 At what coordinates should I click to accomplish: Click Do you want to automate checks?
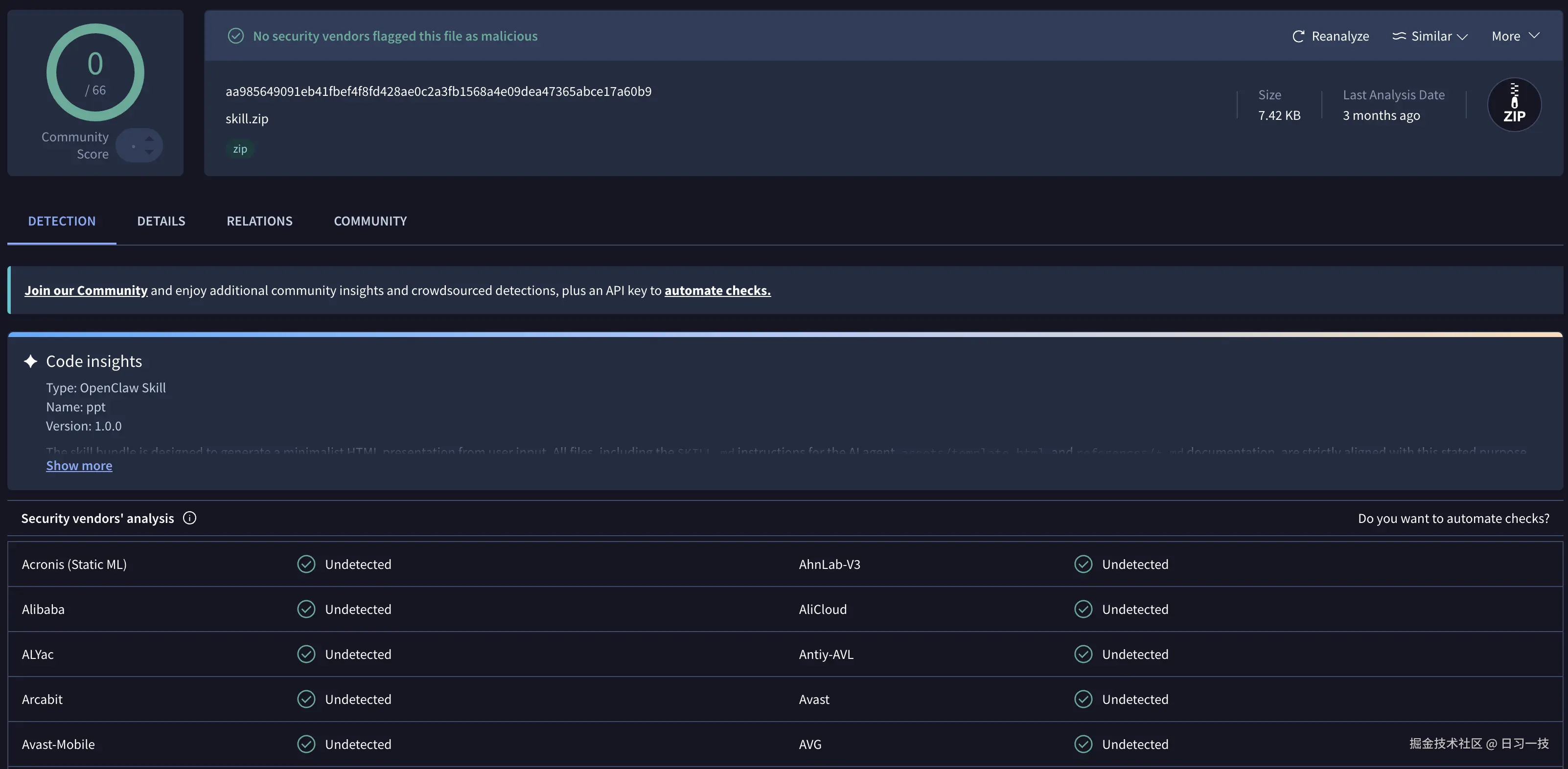pos(1453,519)
